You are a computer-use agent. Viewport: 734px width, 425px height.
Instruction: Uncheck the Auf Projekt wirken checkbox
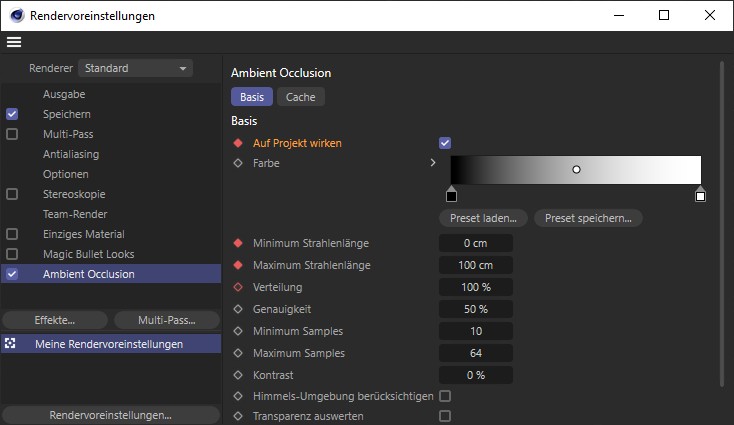[x=445, y=143]
